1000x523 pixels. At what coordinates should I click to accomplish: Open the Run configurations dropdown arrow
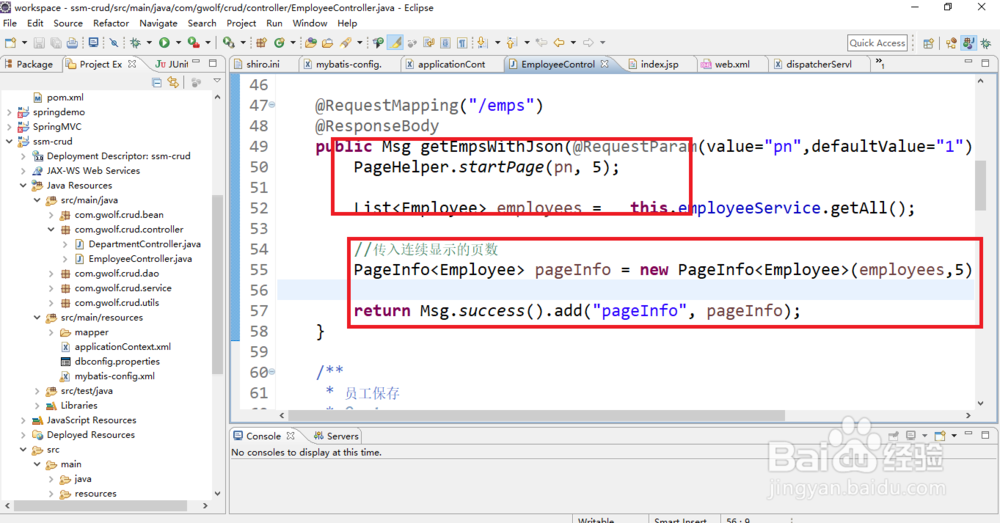pyautogui.click(x=179, y=43)
